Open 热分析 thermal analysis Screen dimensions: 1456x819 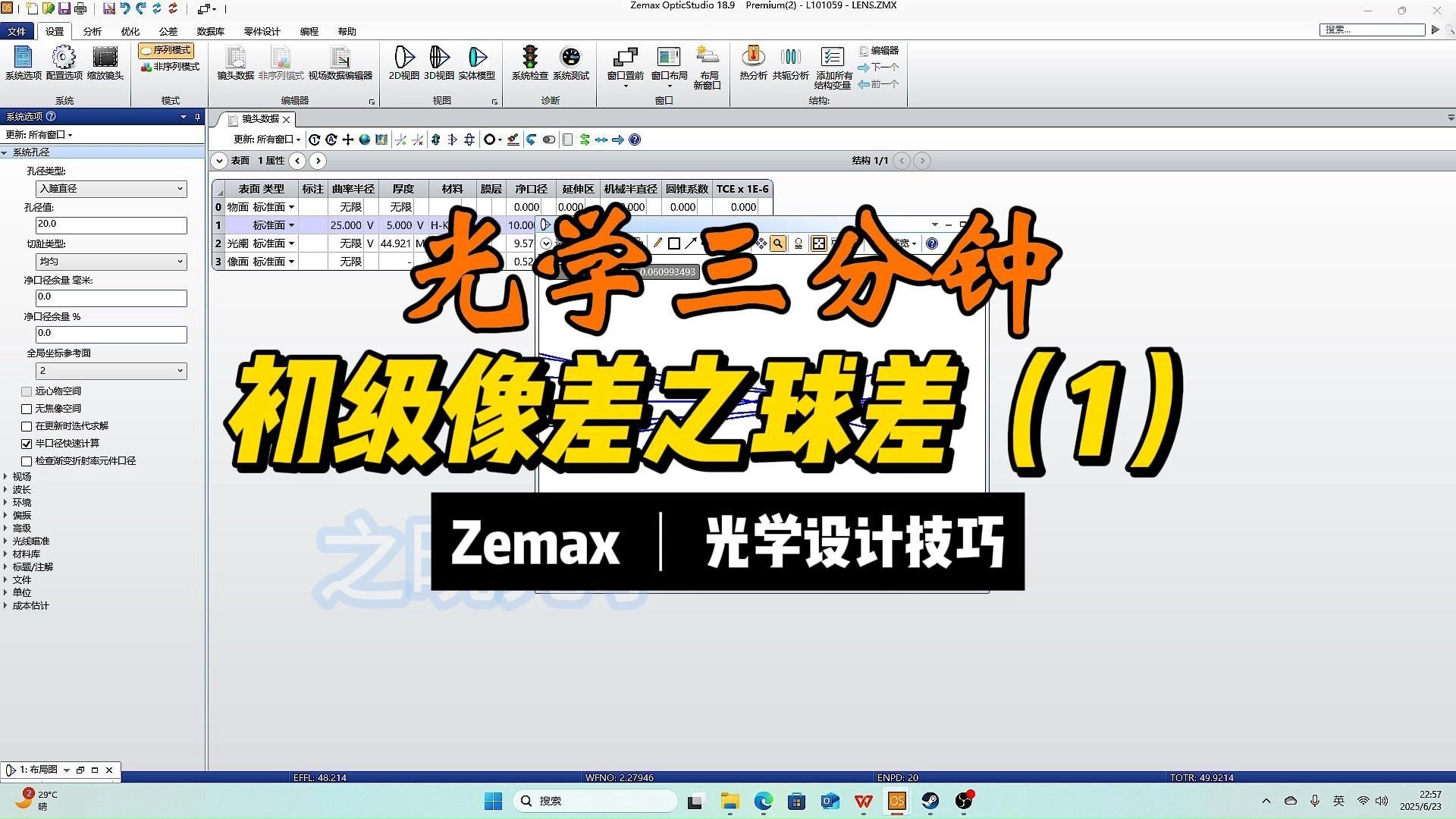tap(752, 64)
